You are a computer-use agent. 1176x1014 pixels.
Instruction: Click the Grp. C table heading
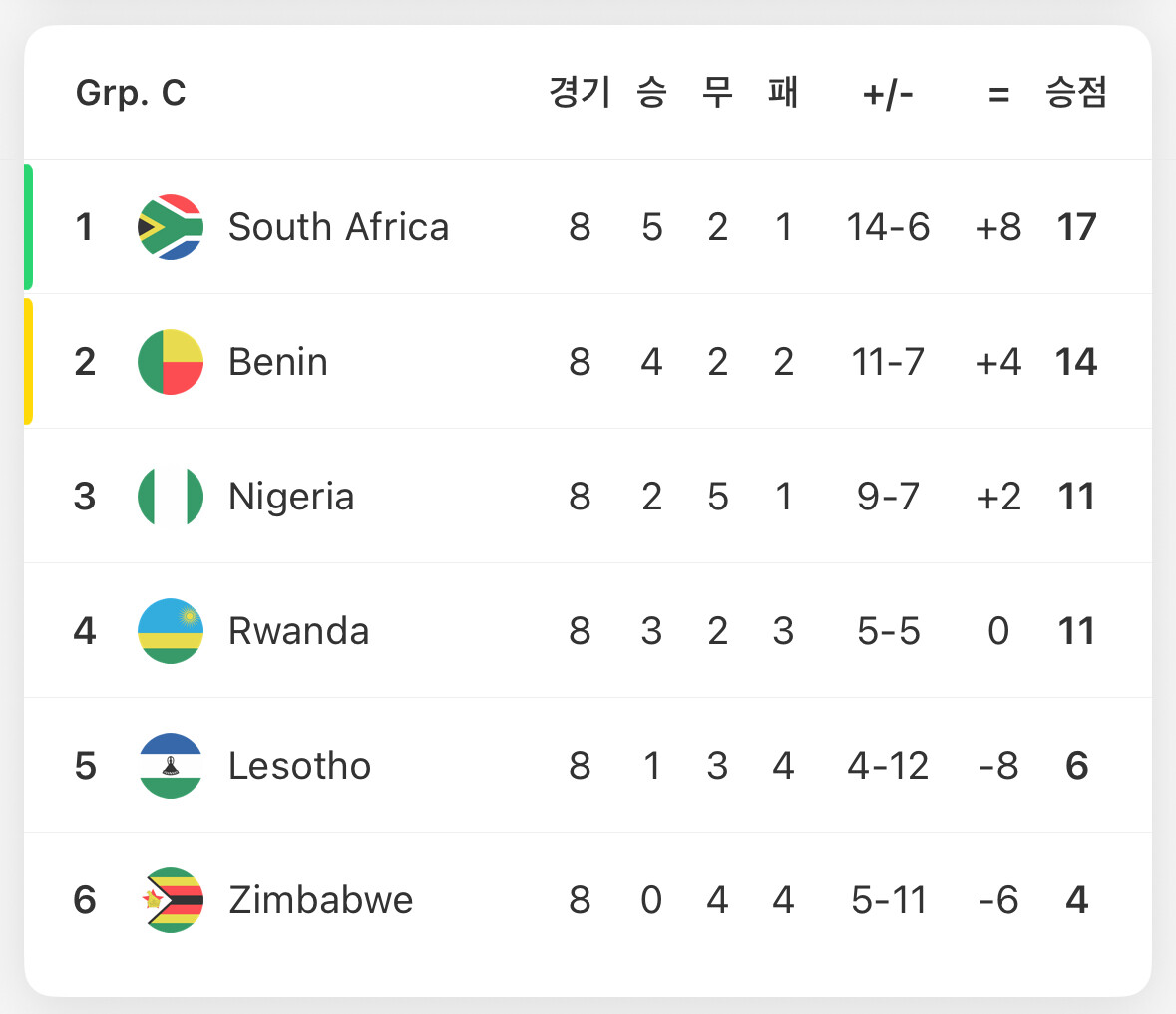(131, 93)
